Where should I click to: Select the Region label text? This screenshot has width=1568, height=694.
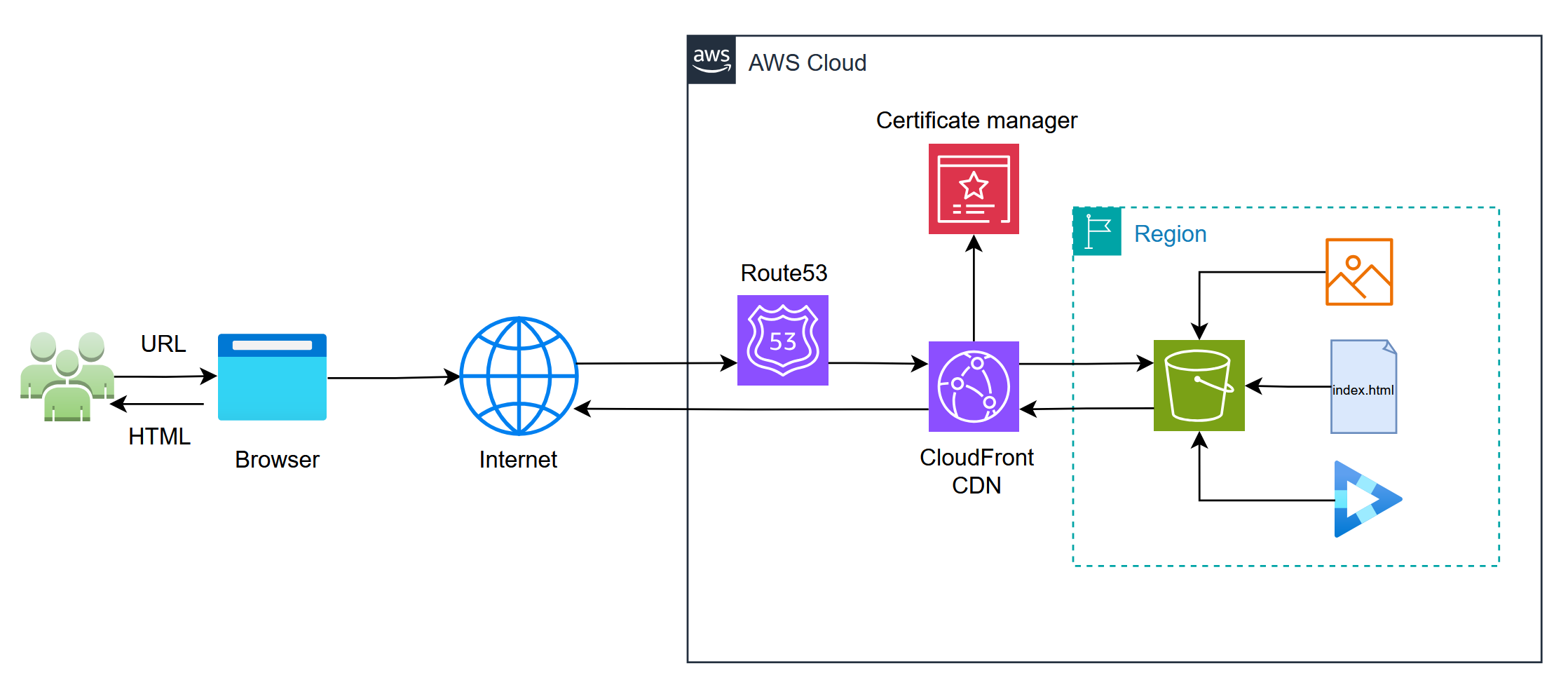[1171, 234]
